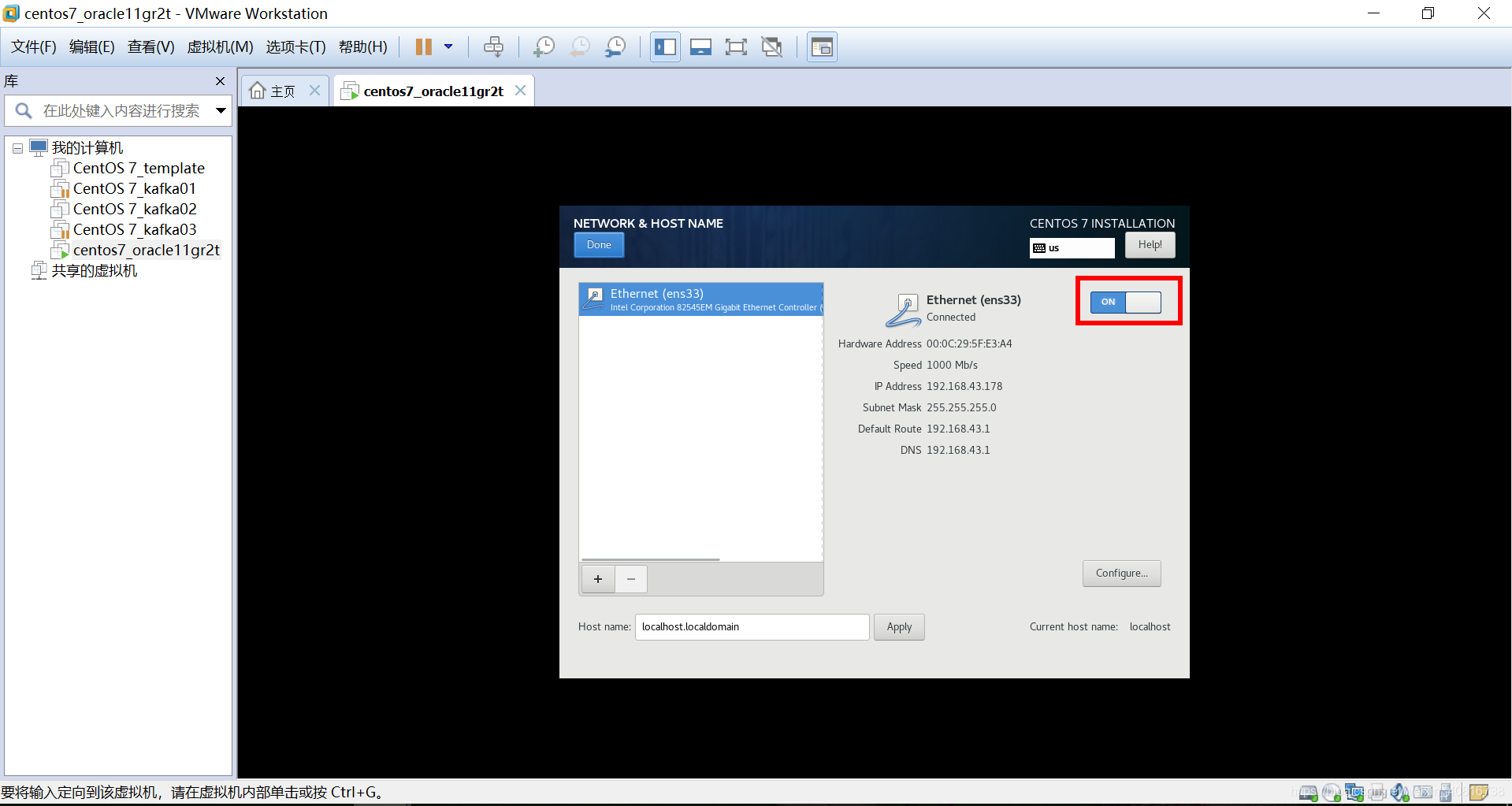The height and width of the screenshot is (806, 1512).
Task: Click the Host name input field
Action: [x=752, y=627]
